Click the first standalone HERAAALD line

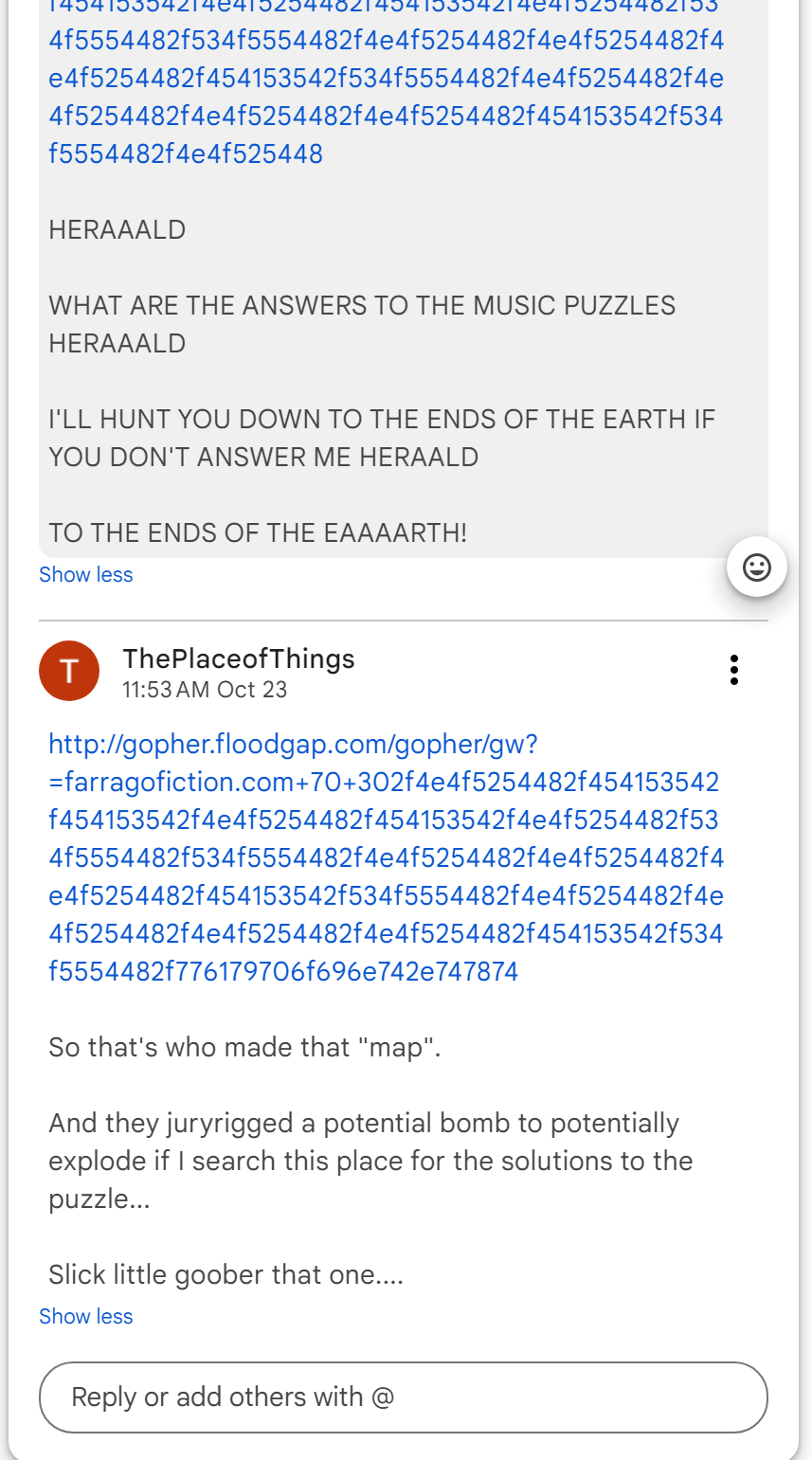click(x=117, y=230)
